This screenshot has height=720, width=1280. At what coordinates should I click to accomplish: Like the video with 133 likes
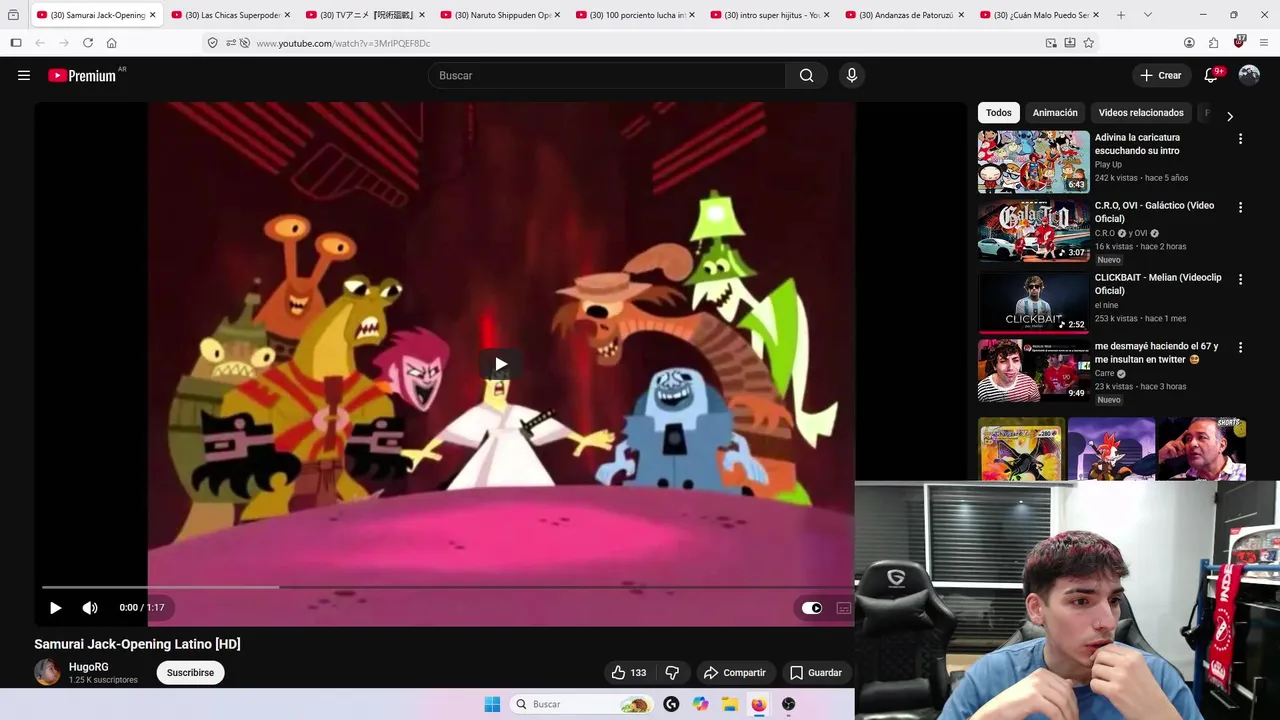[x=628, y=673]
